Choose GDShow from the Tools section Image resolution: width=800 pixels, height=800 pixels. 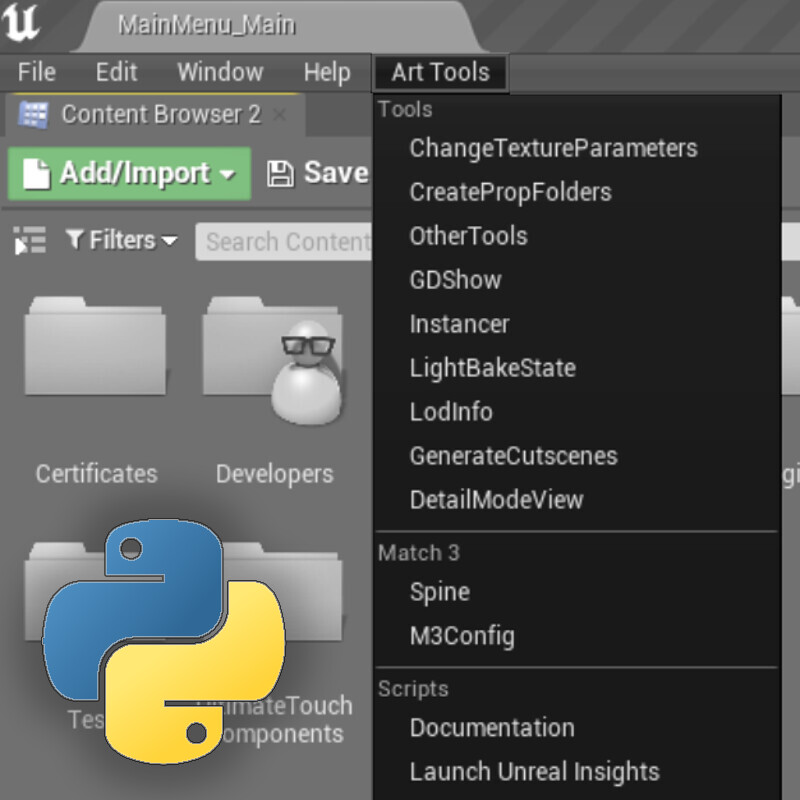click(x=454, y=281)
